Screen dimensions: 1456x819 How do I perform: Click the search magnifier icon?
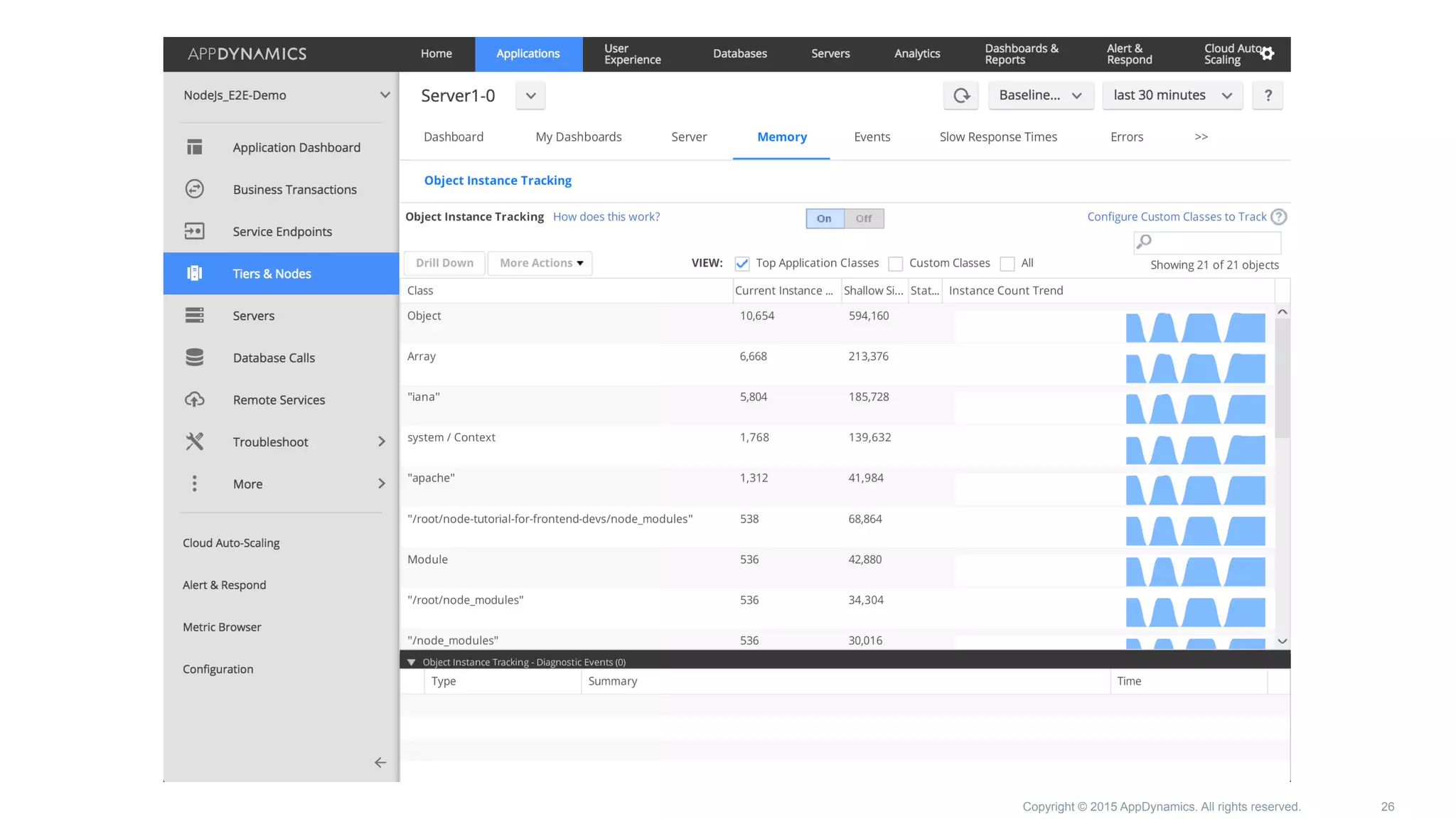point(1144,242)
